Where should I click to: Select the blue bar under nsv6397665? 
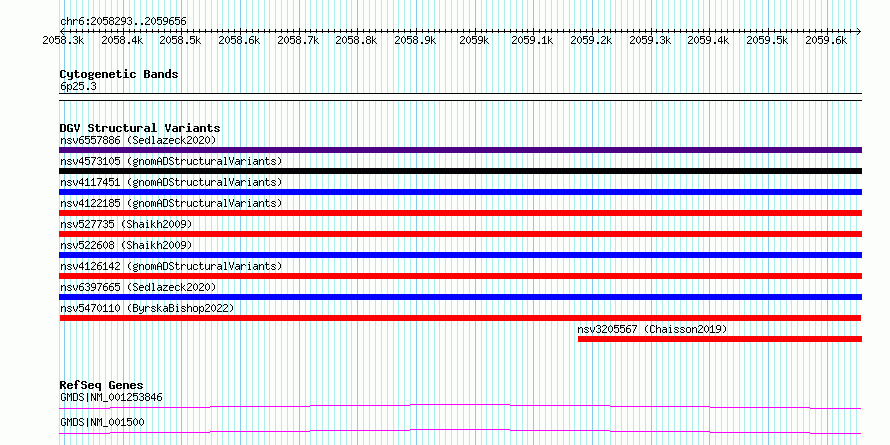(x=460, y=297)
